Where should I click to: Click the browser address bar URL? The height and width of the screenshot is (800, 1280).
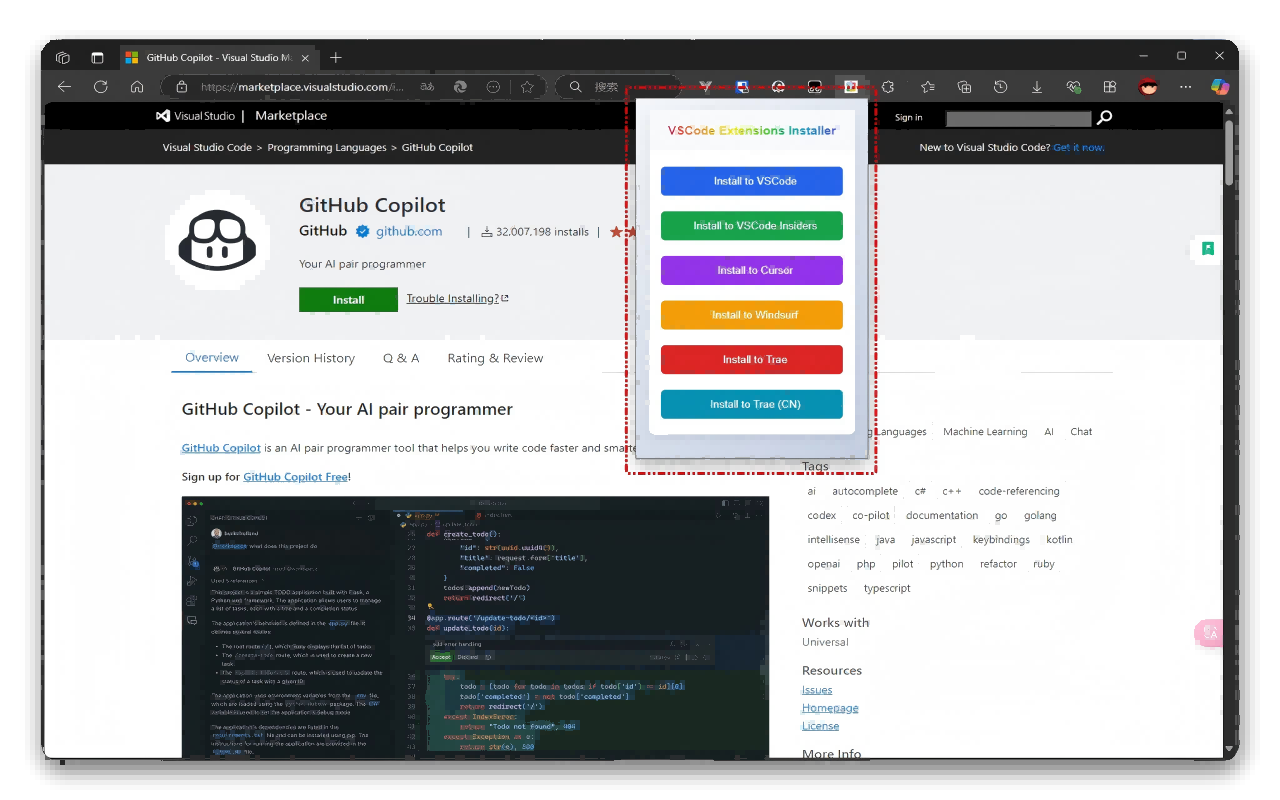(302, 87)
